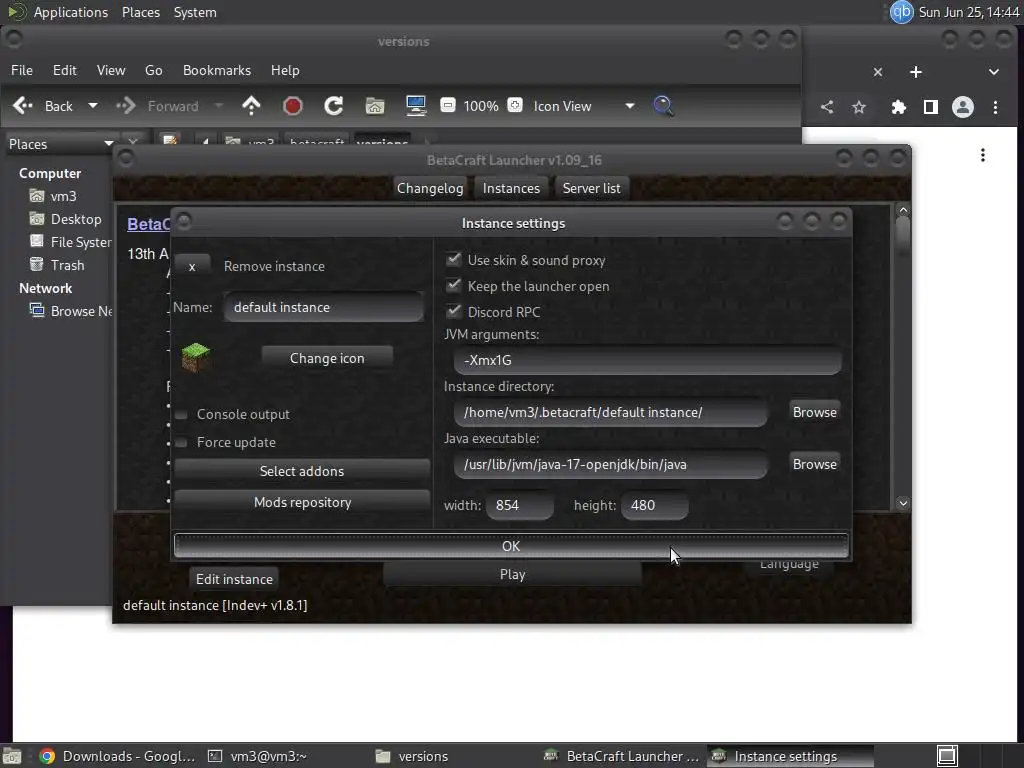Bookmark page with the star icon
1024x768 pixels.
coord(859,107)
